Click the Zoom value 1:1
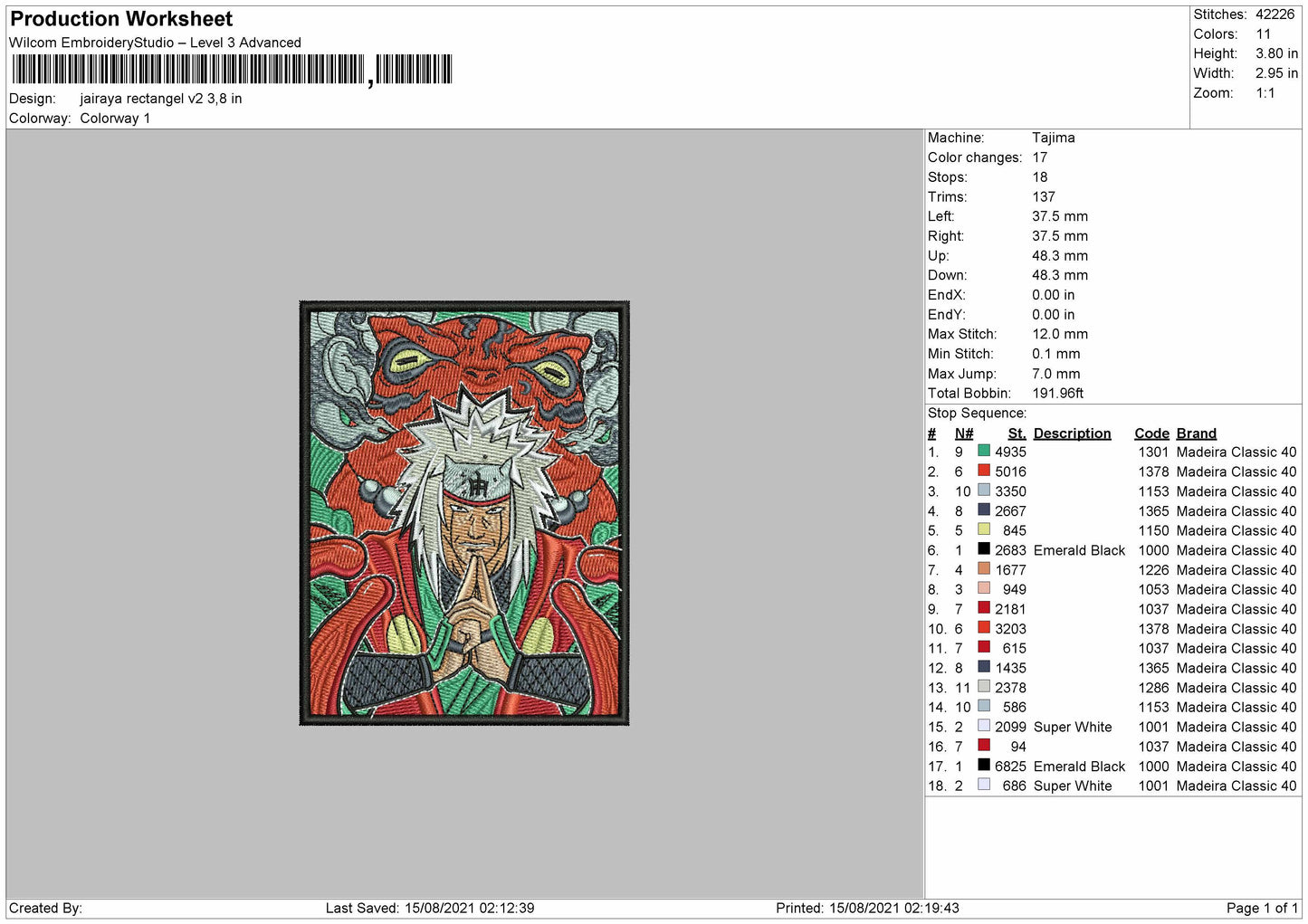Viewport: 1308px width, 924px height. [1265, 93]
